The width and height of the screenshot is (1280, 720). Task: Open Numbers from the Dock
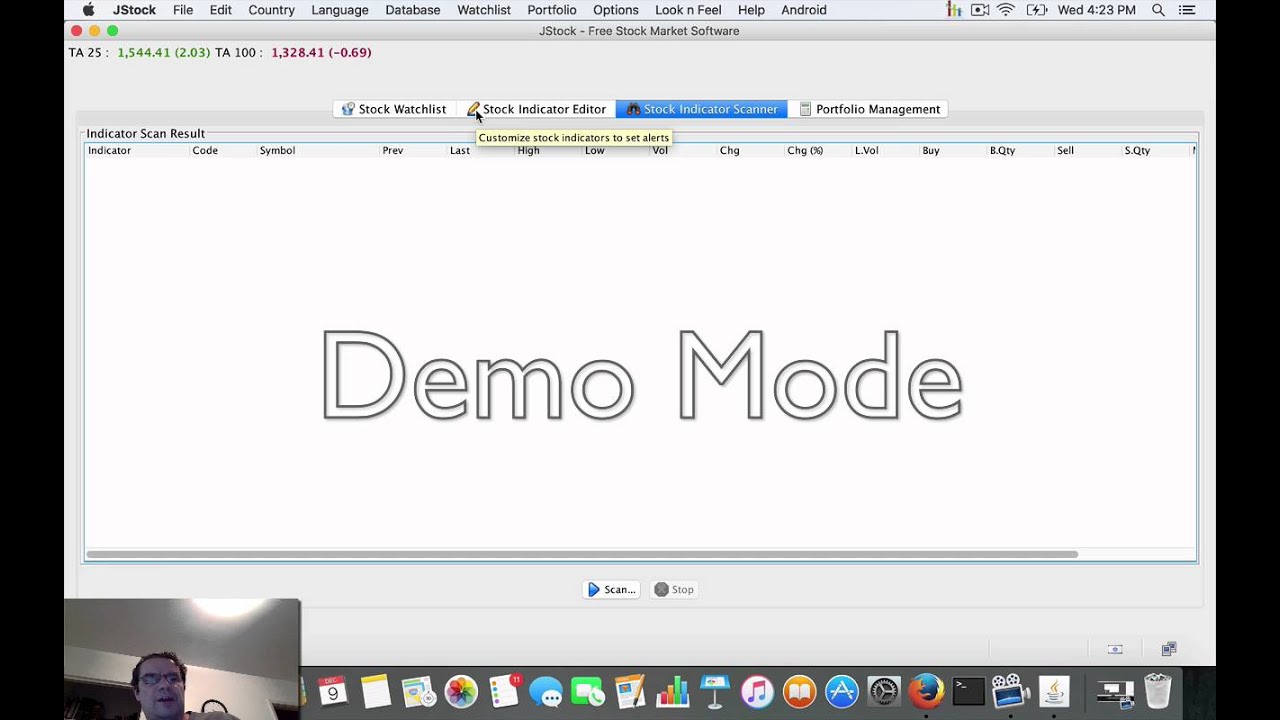pos(673,691)
